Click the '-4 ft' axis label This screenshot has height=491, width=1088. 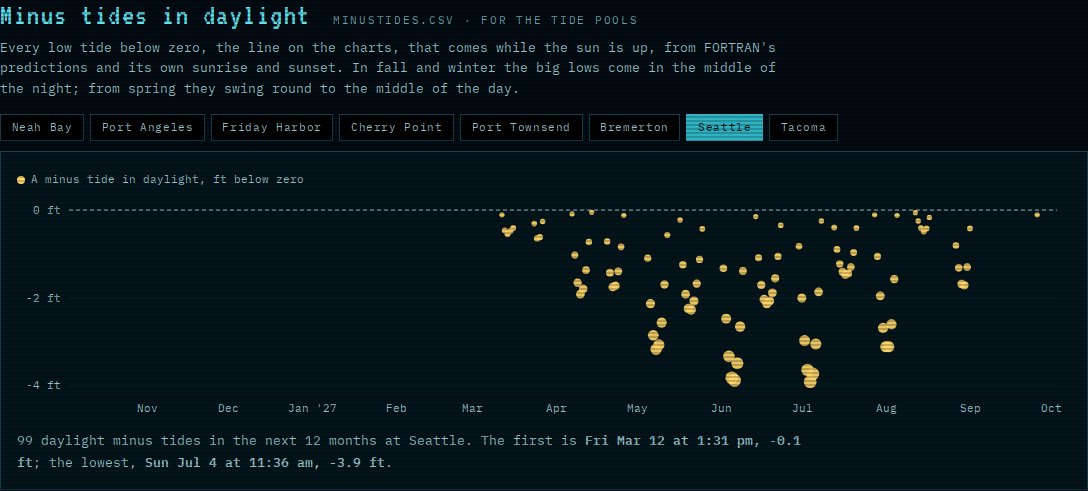pyautogui.click(x=43, y=385)
